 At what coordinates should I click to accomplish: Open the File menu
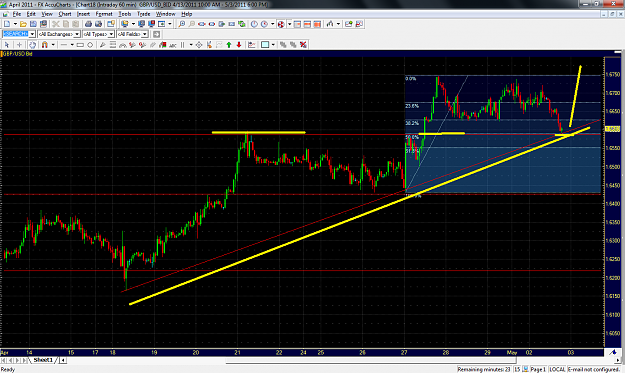pos(17,14)
